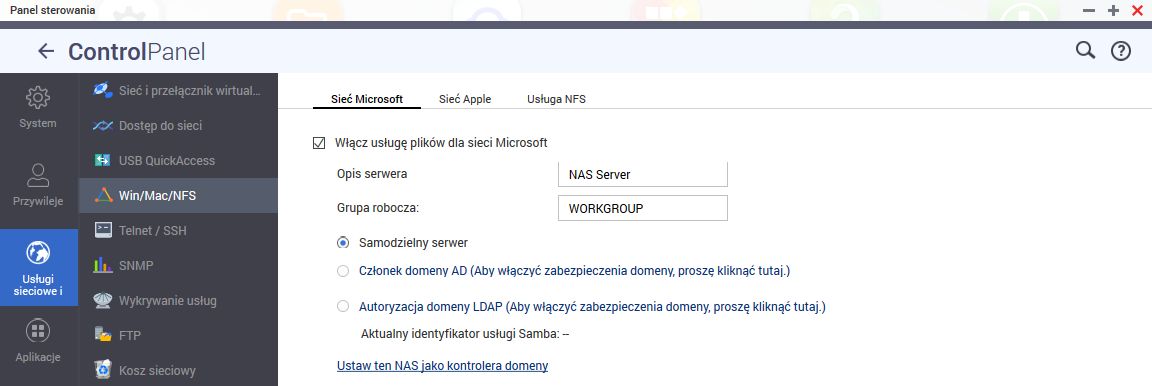Screen dimensions: 1152x386
Task: Click the Win/Mac/NFS triangle icon
Action: click(103, 196)
